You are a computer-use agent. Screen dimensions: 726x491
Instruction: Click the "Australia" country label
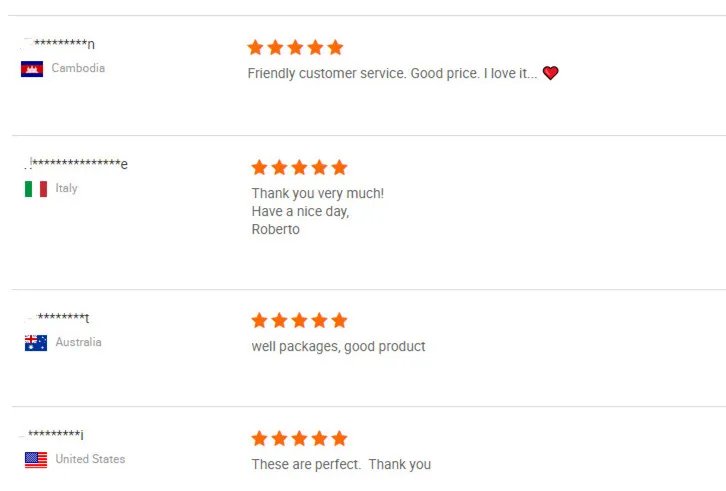[78, 343]
